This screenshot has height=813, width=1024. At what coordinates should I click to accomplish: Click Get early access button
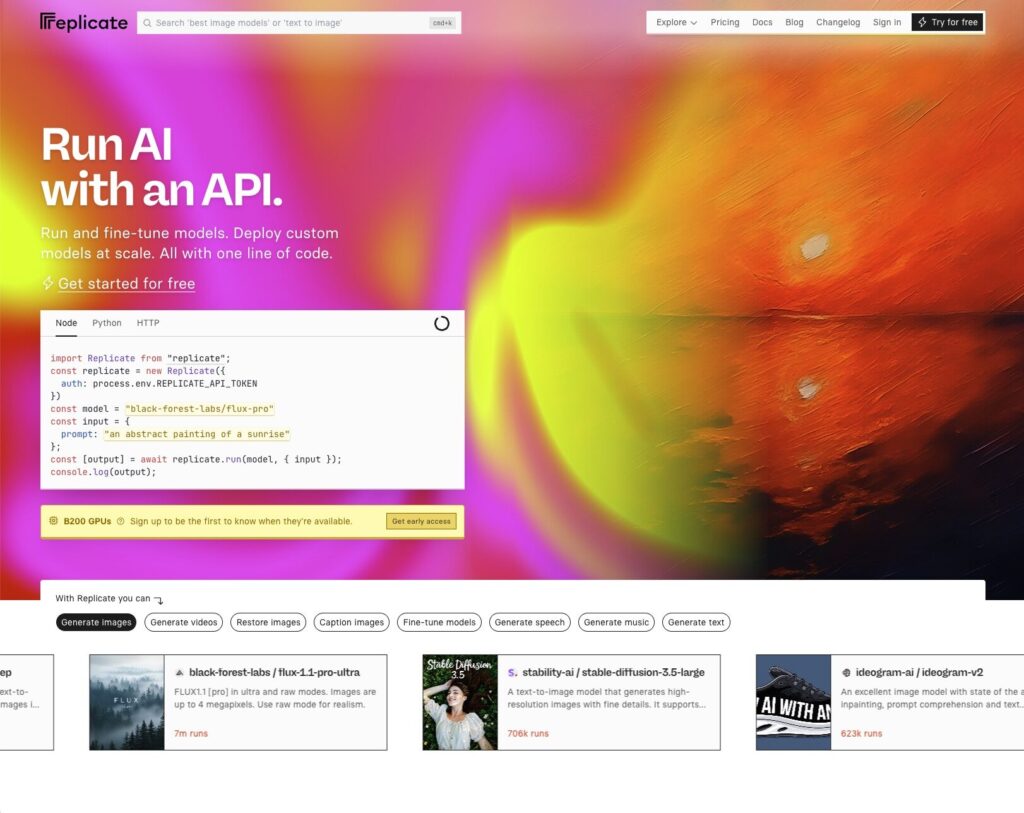421,521
